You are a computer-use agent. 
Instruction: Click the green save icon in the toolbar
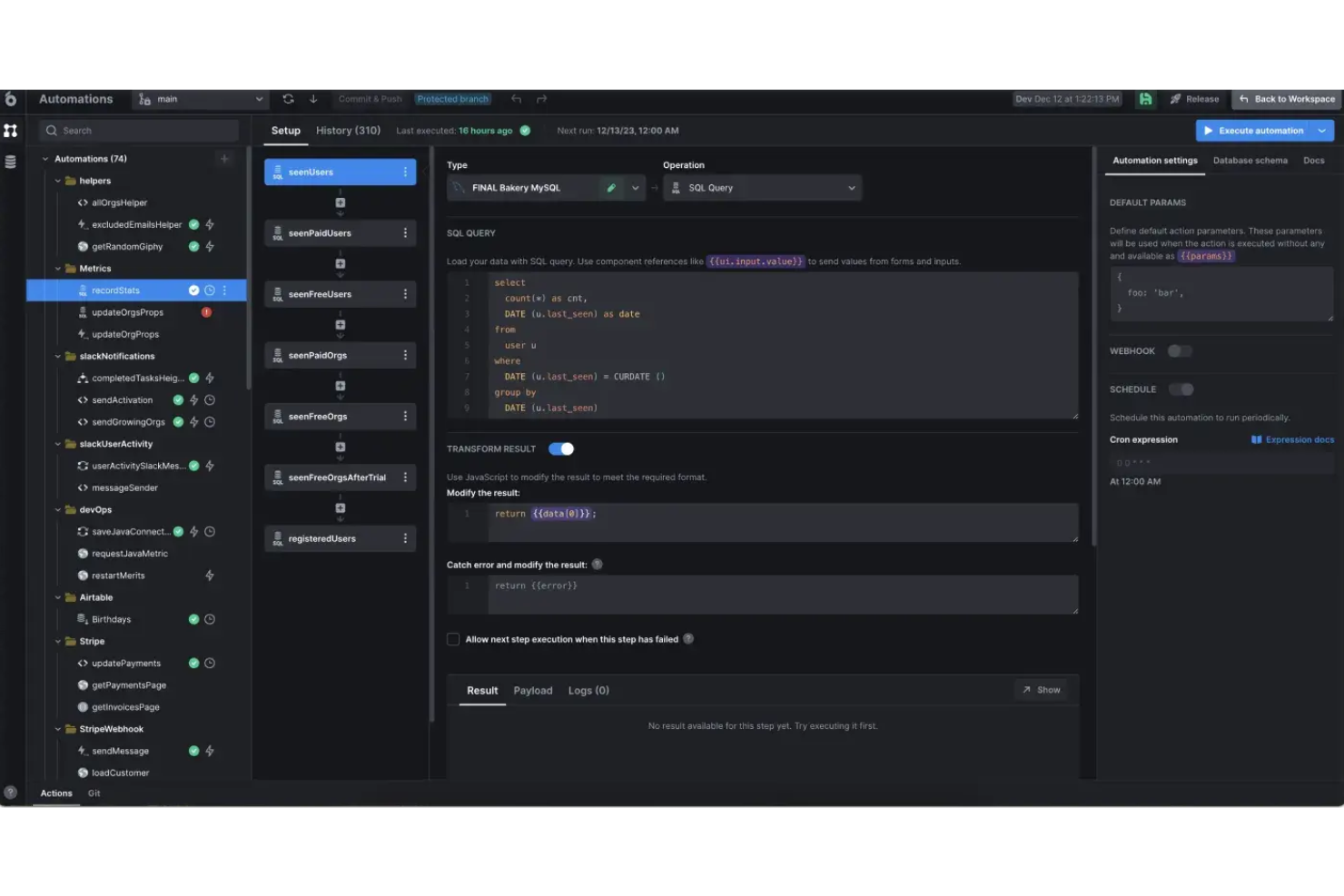click(1145, 99)
